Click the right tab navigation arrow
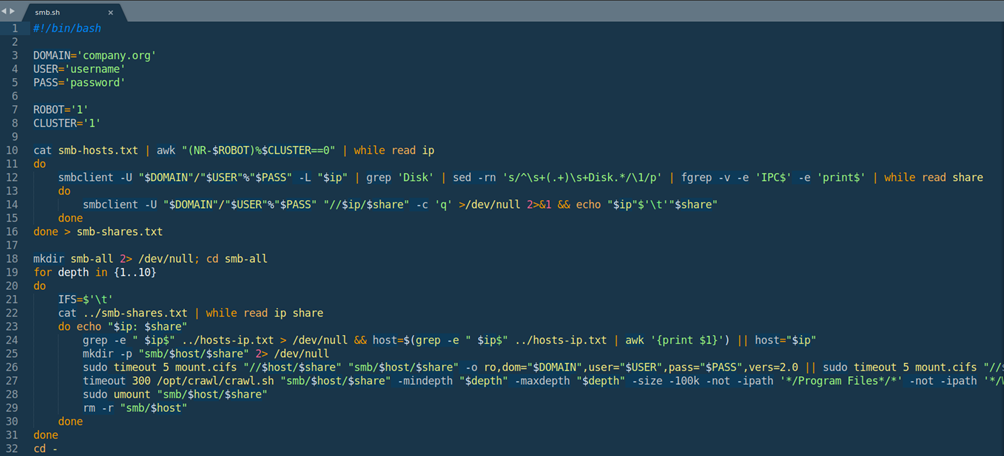The width and height of the screenshot is (1004, 456). [13, 11]
